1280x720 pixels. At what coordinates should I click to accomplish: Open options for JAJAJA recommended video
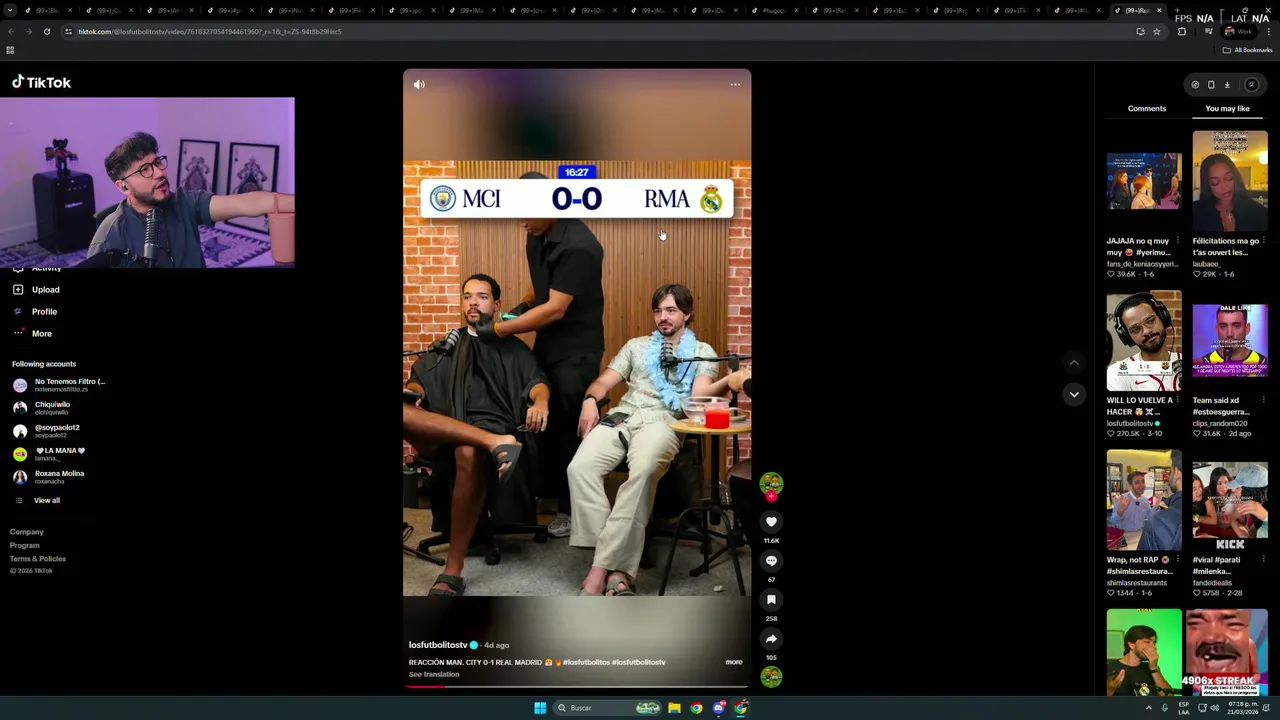tap(1177, 241)
